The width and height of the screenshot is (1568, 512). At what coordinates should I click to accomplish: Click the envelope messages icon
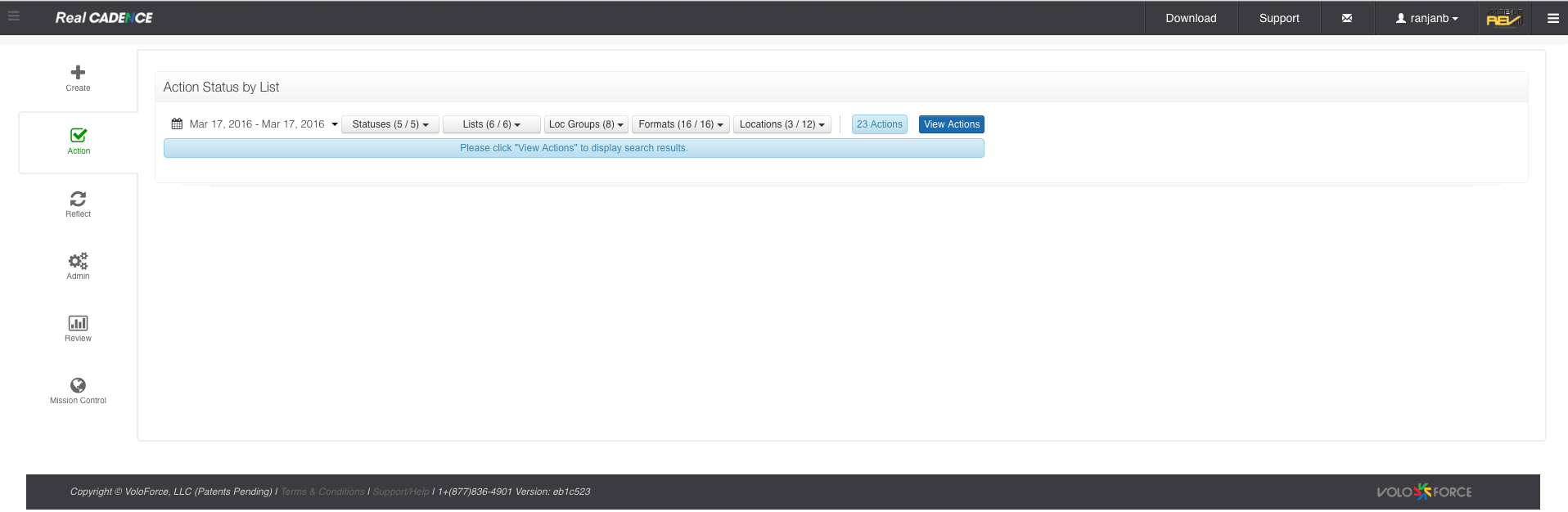pyautogui.click(x=1346, y=18)
